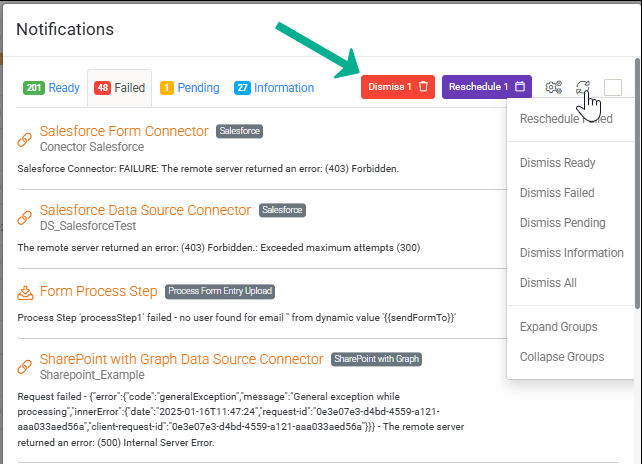Click the Sharepoint_Example subtitle

92,375
